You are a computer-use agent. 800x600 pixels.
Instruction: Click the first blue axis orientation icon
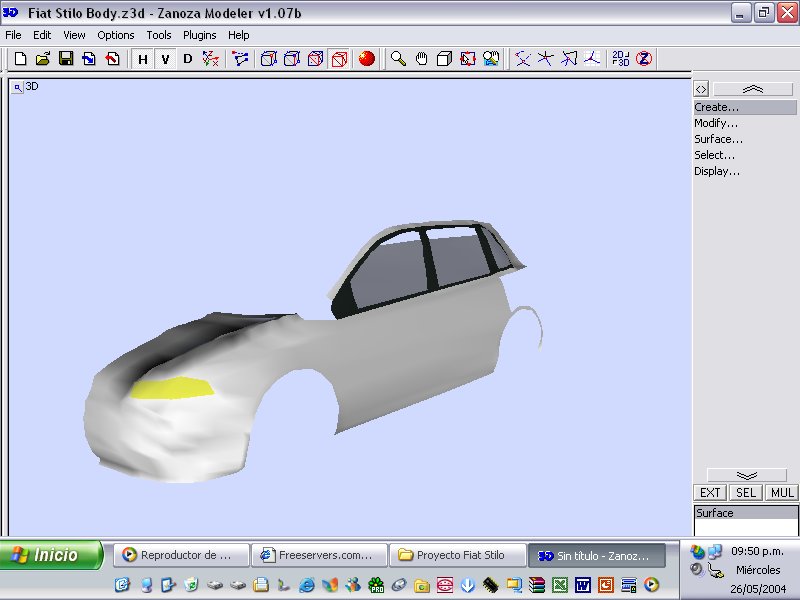[x=522, y=59]
